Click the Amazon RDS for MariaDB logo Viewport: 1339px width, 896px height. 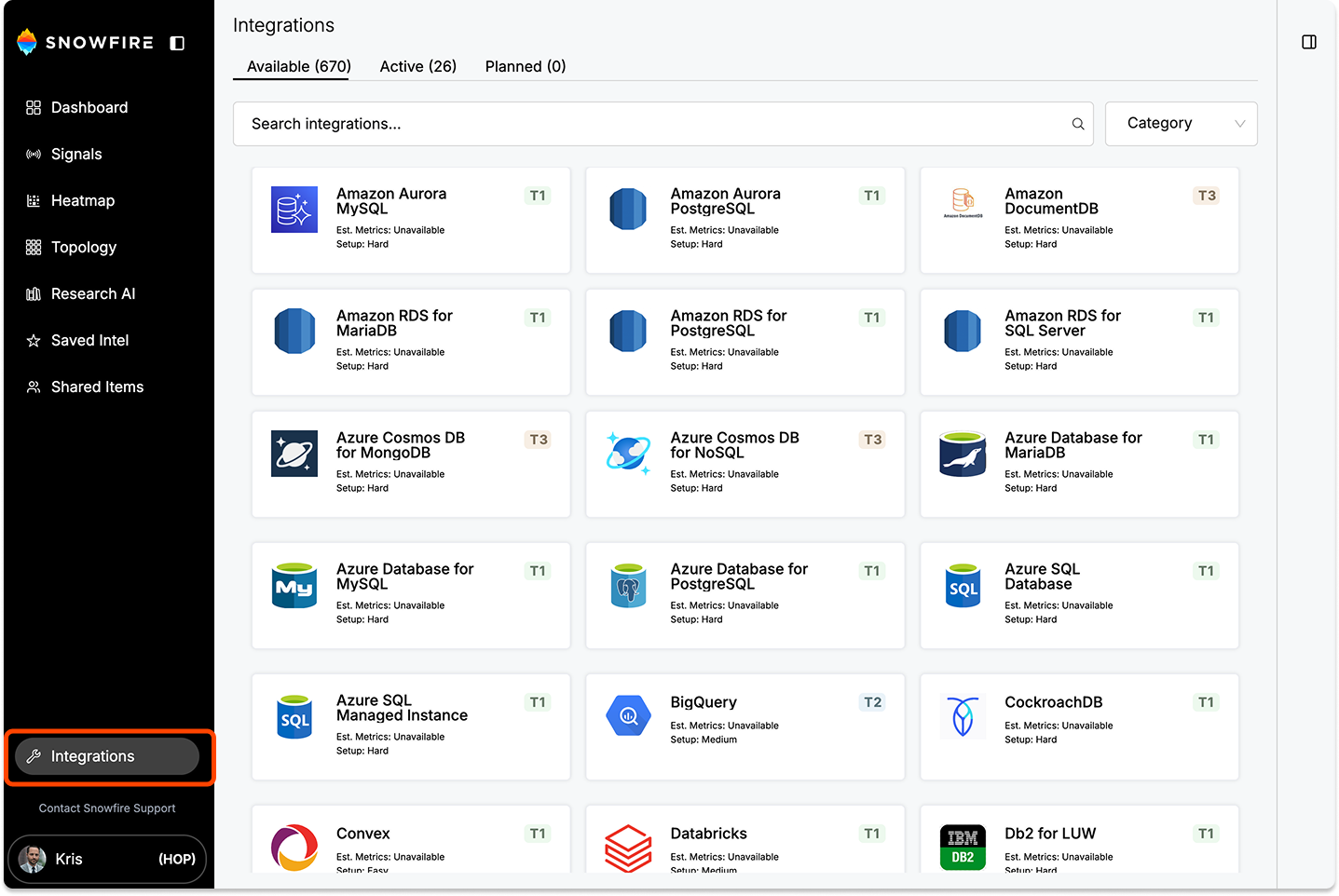(294, 332)
